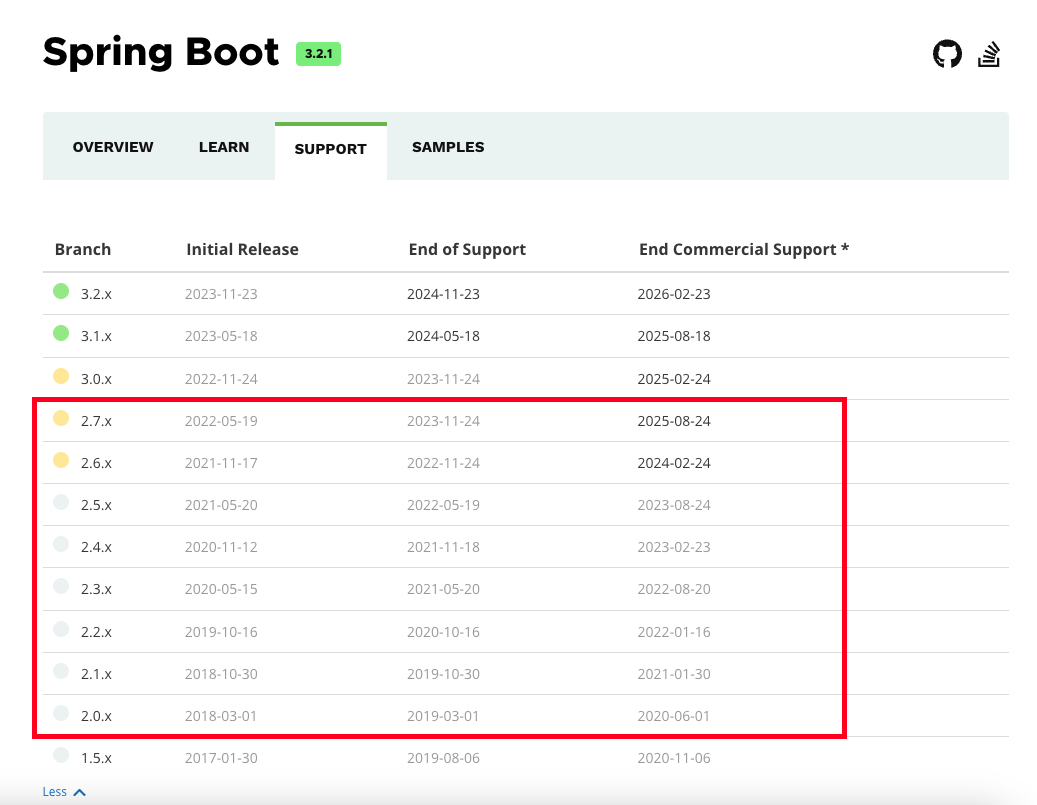The width and height of the screenshot is (1037, 805).
Task: Open the GitHub repository icon
Action: point(947,54)
